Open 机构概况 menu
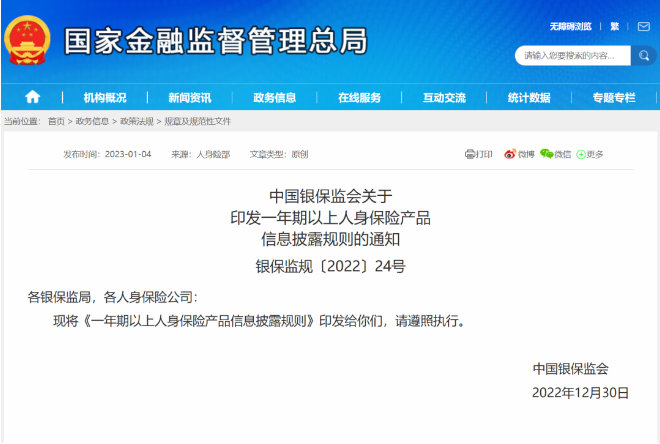This screenshot has width=660, height=444. pyautogui.click(x=105, y=98)
